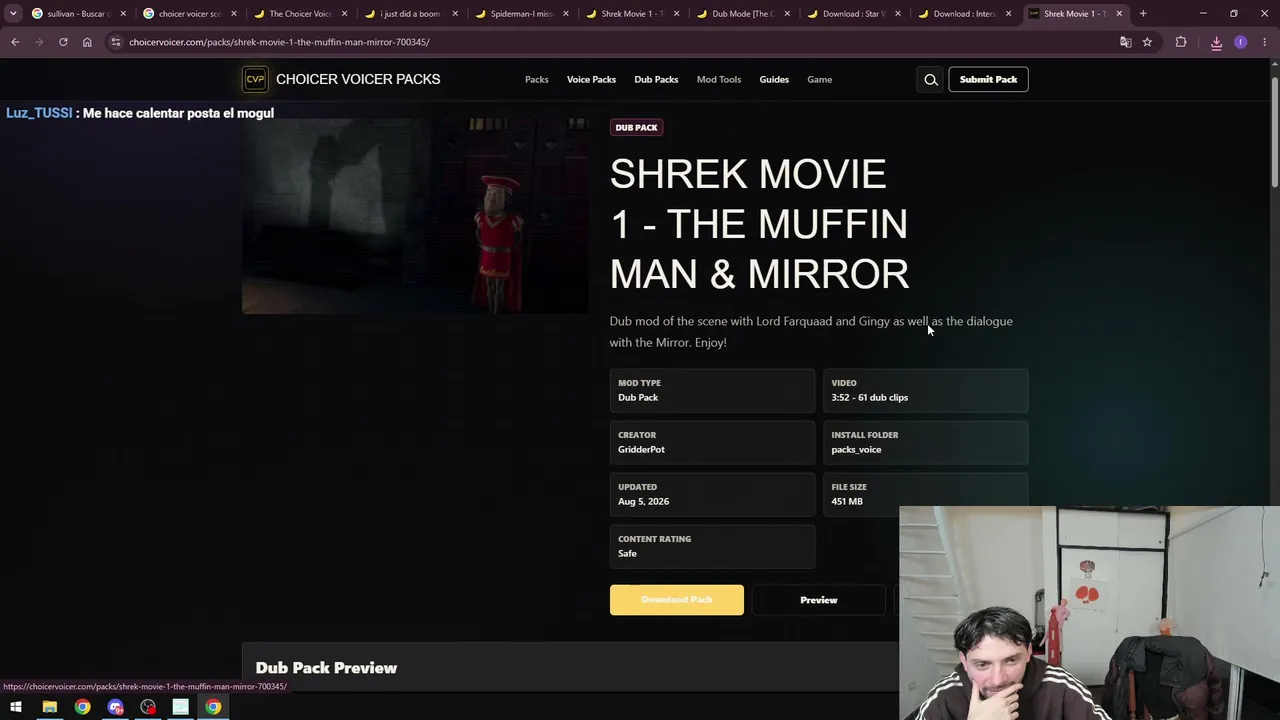Focus the browser address bar URL
Screen dimensions: 1280x720
(x=279, y=42)
